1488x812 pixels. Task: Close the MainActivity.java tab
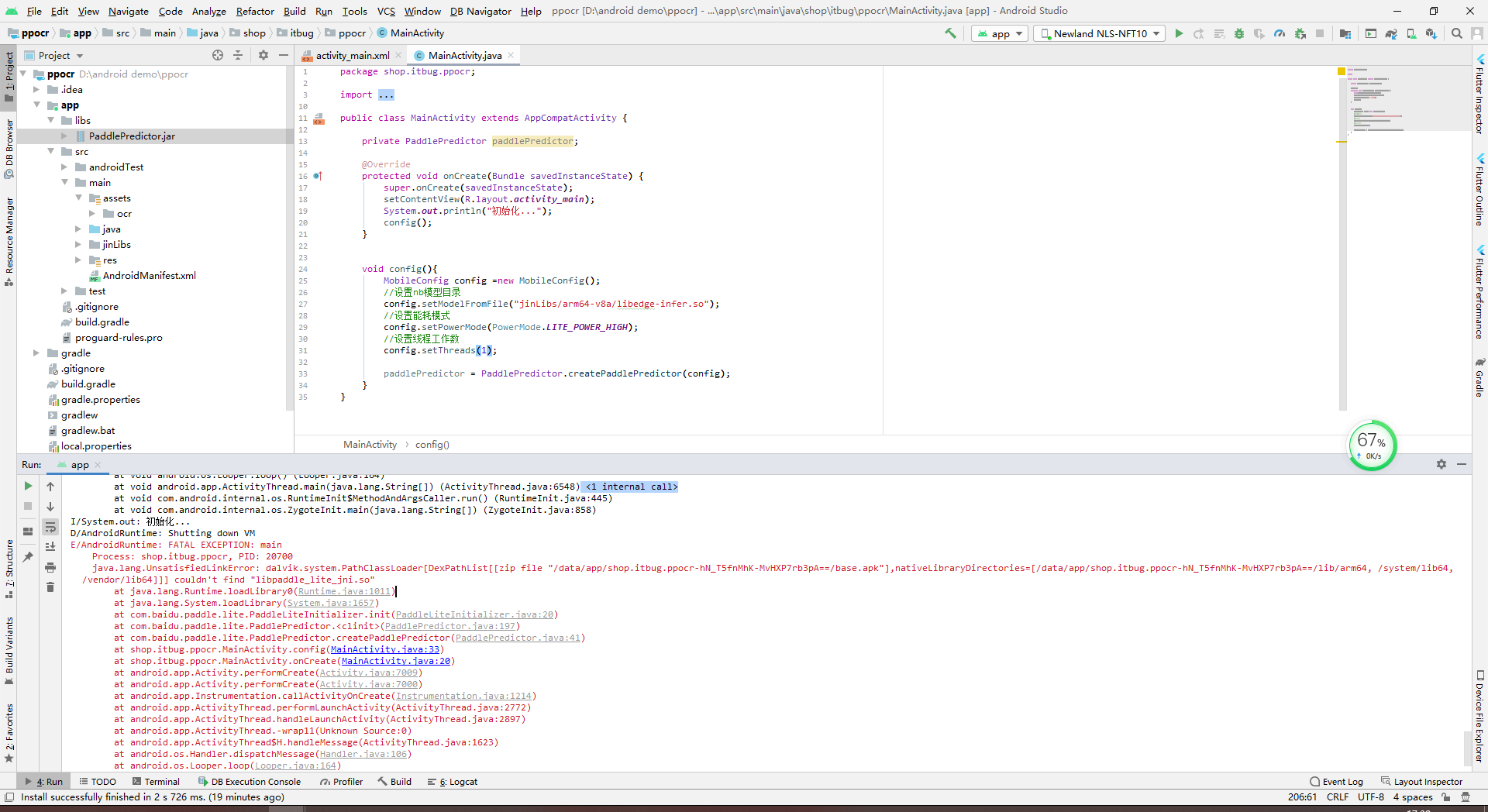(x=511, y=55)
